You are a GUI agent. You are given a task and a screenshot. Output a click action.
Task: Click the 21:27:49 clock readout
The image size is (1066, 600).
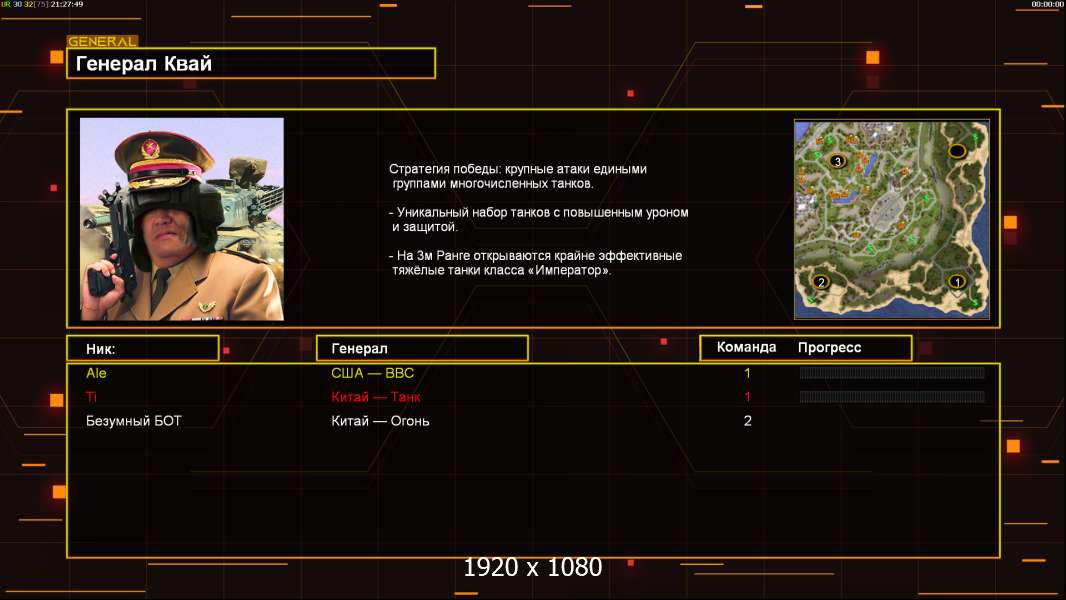click(67, 4)
